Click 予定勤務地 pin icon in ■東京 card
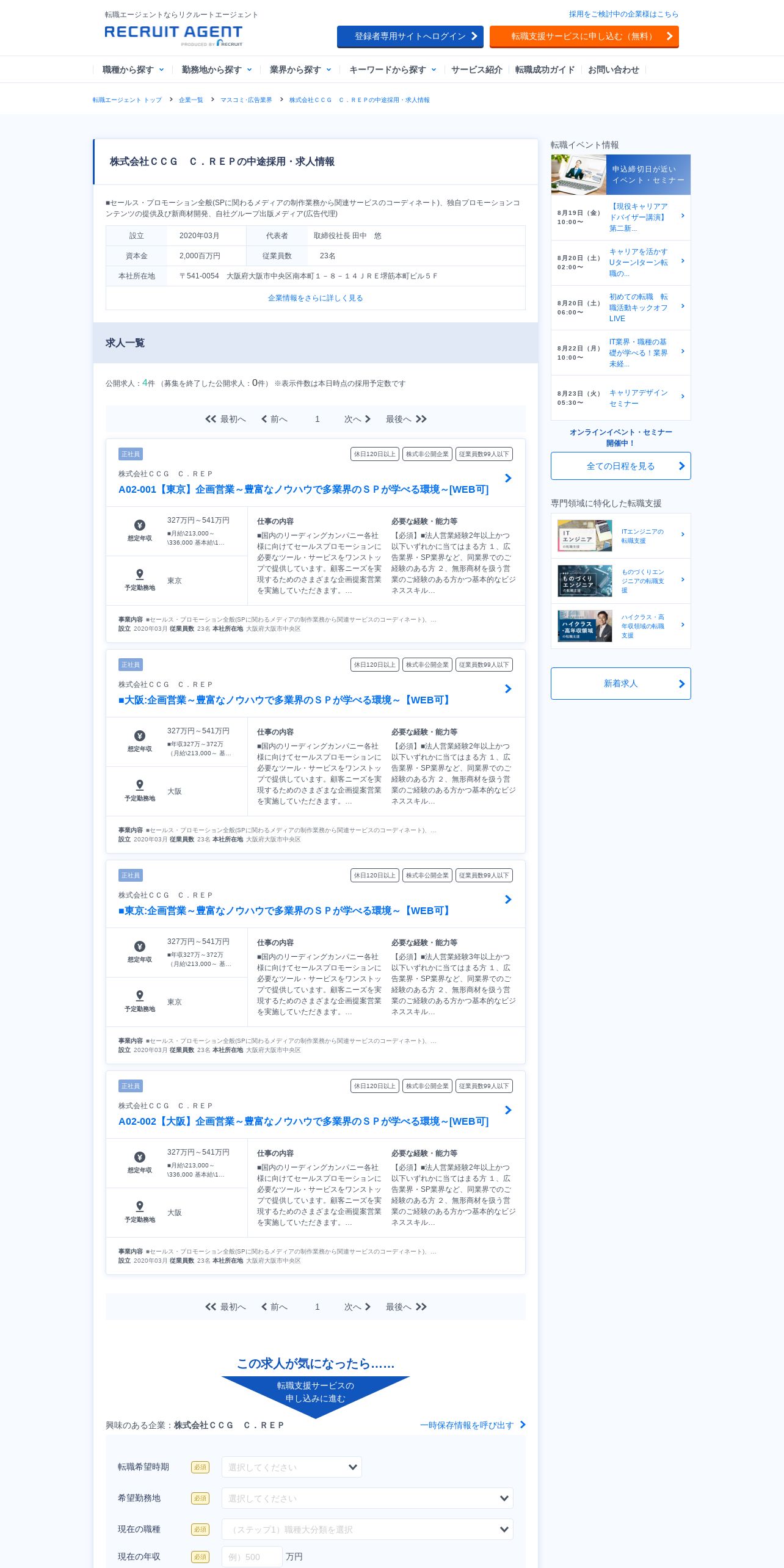 coord(140,996)
